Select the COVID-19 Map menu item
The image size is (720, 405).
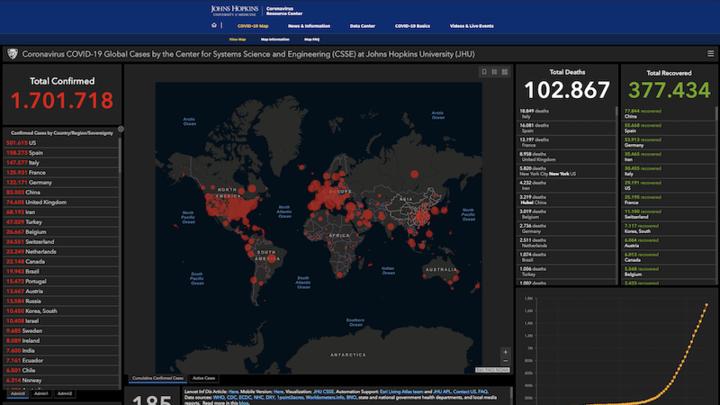tap(253, 26)
